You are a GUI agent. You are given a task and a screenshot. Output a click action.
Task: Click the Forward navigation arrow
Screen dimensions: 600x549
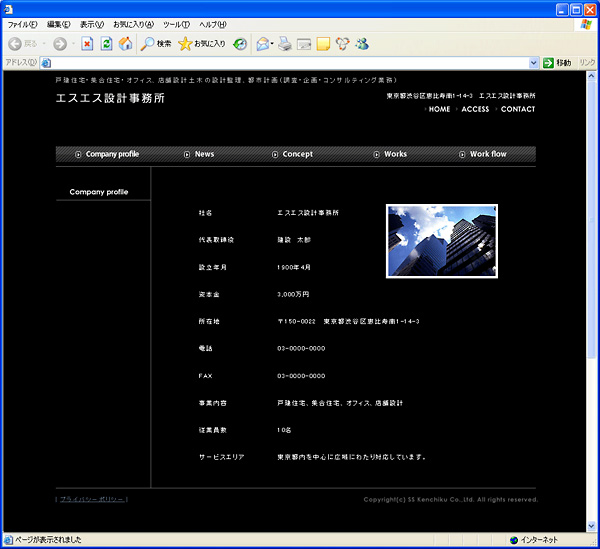[x=59, y=44]
